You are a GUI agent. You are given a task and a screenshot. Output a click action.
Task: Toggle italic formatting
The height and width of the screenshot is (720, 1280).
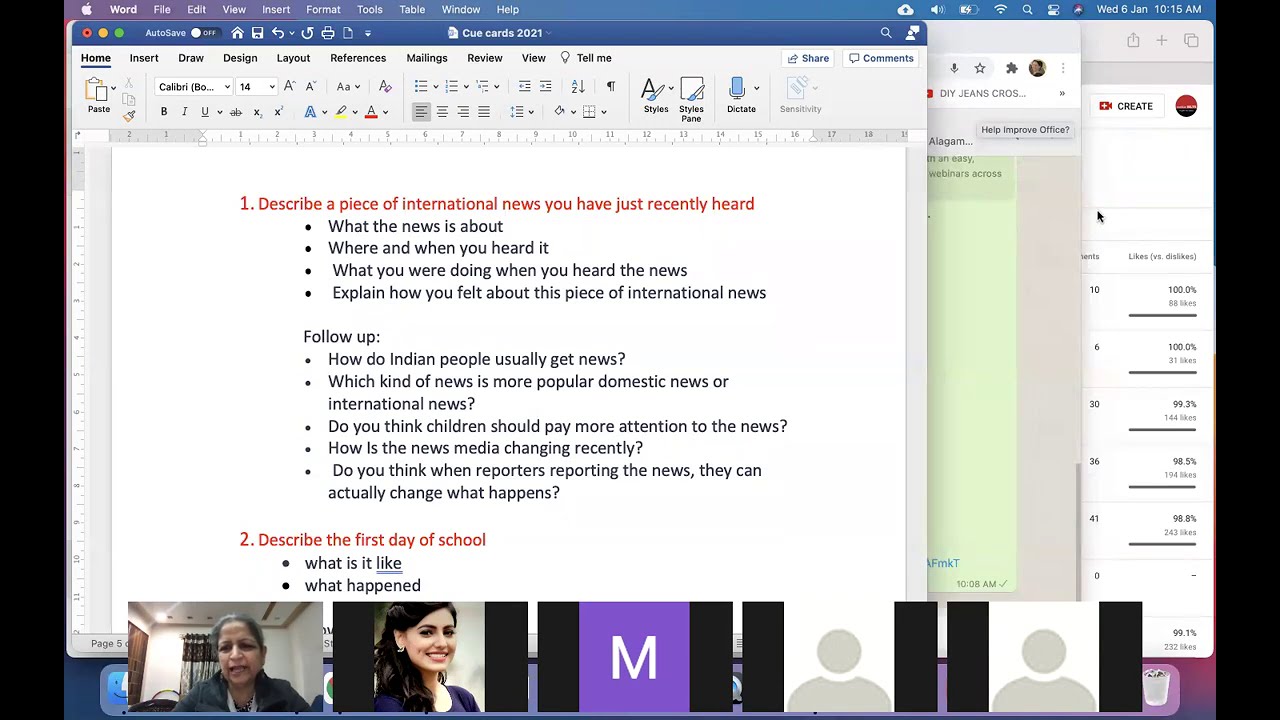[x=184, y=112]
